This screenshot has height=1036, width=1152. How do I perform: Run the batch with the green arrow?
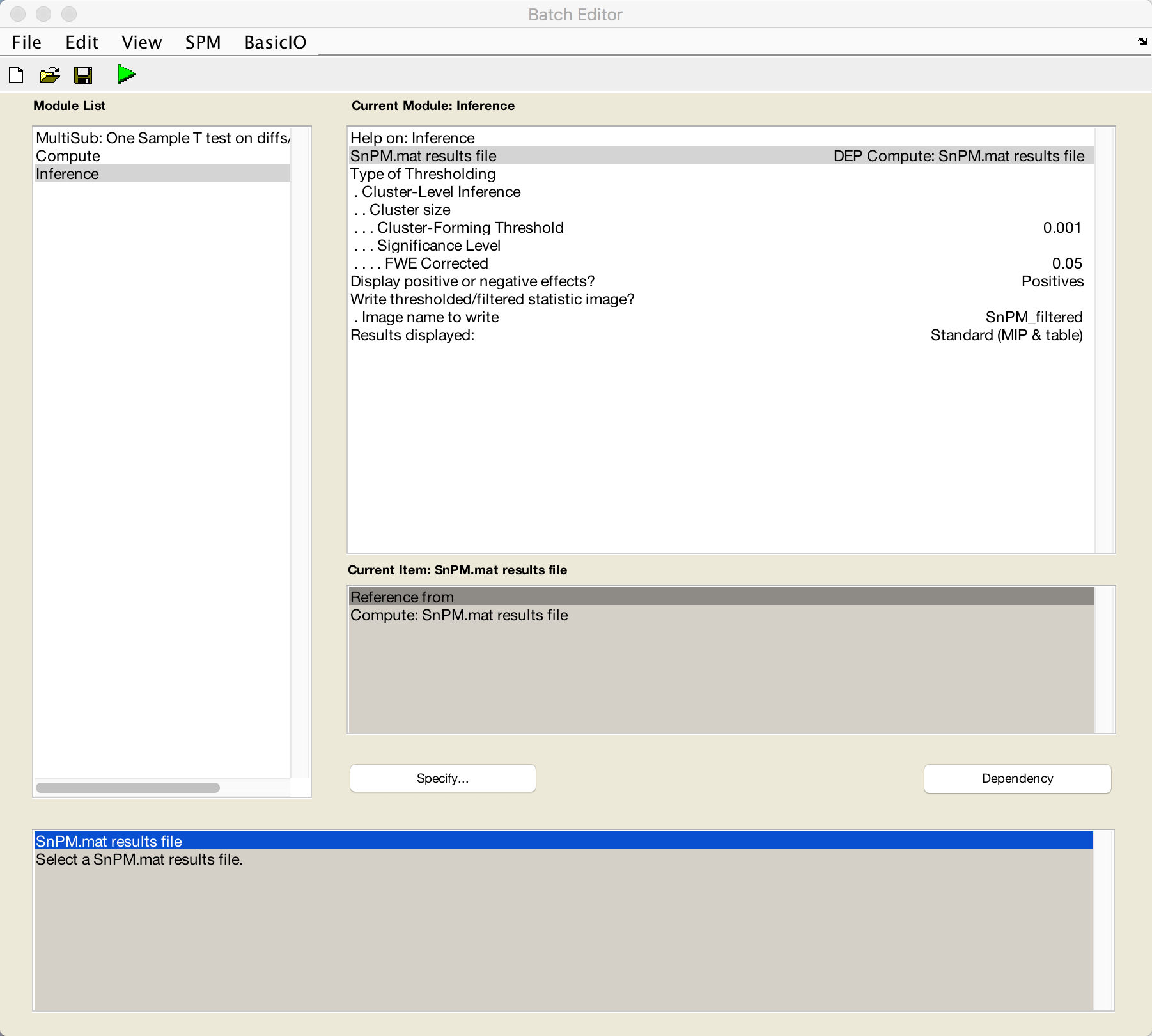click(x=126, y=75)
